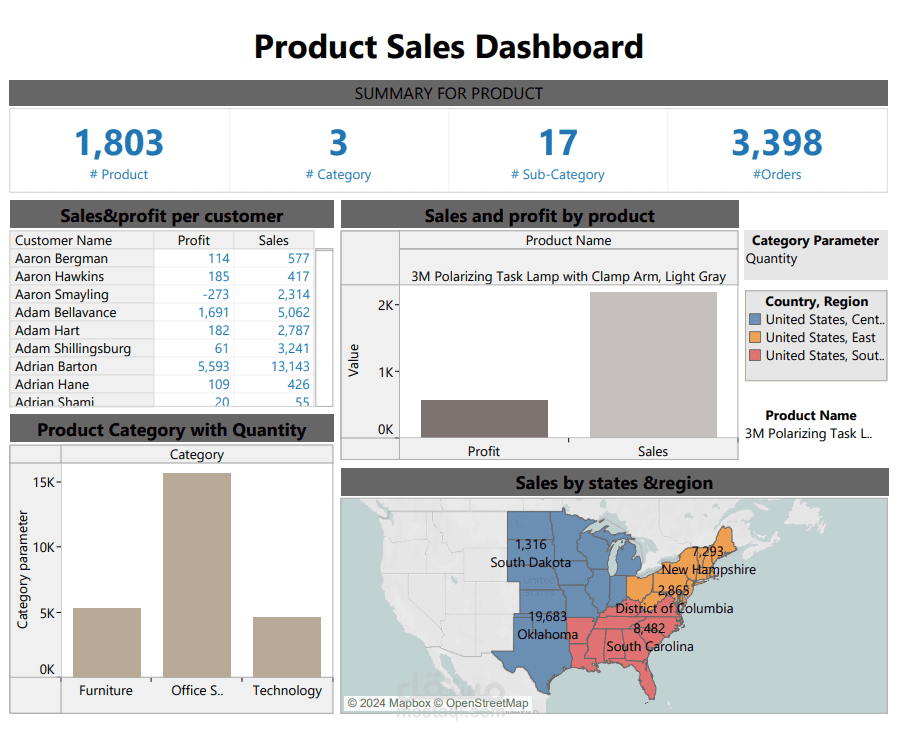Click the 17 # Sub-Category summary tile
Image resolution: width=902 pixels, height=736 pixels.
click(x=558, y=151)
